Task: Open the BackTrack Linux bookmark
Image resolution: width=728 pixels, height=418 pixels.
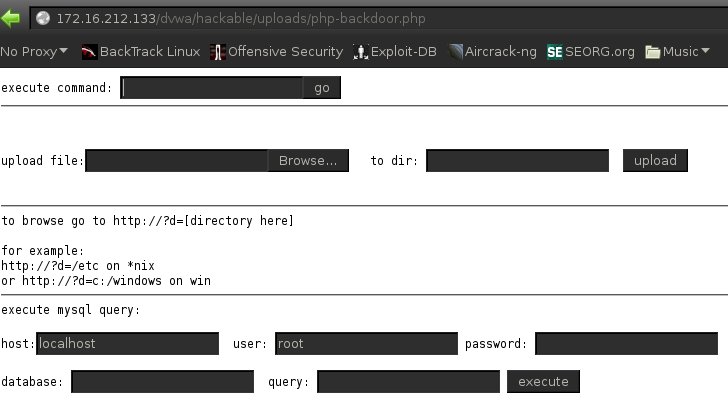Action: 140,51
